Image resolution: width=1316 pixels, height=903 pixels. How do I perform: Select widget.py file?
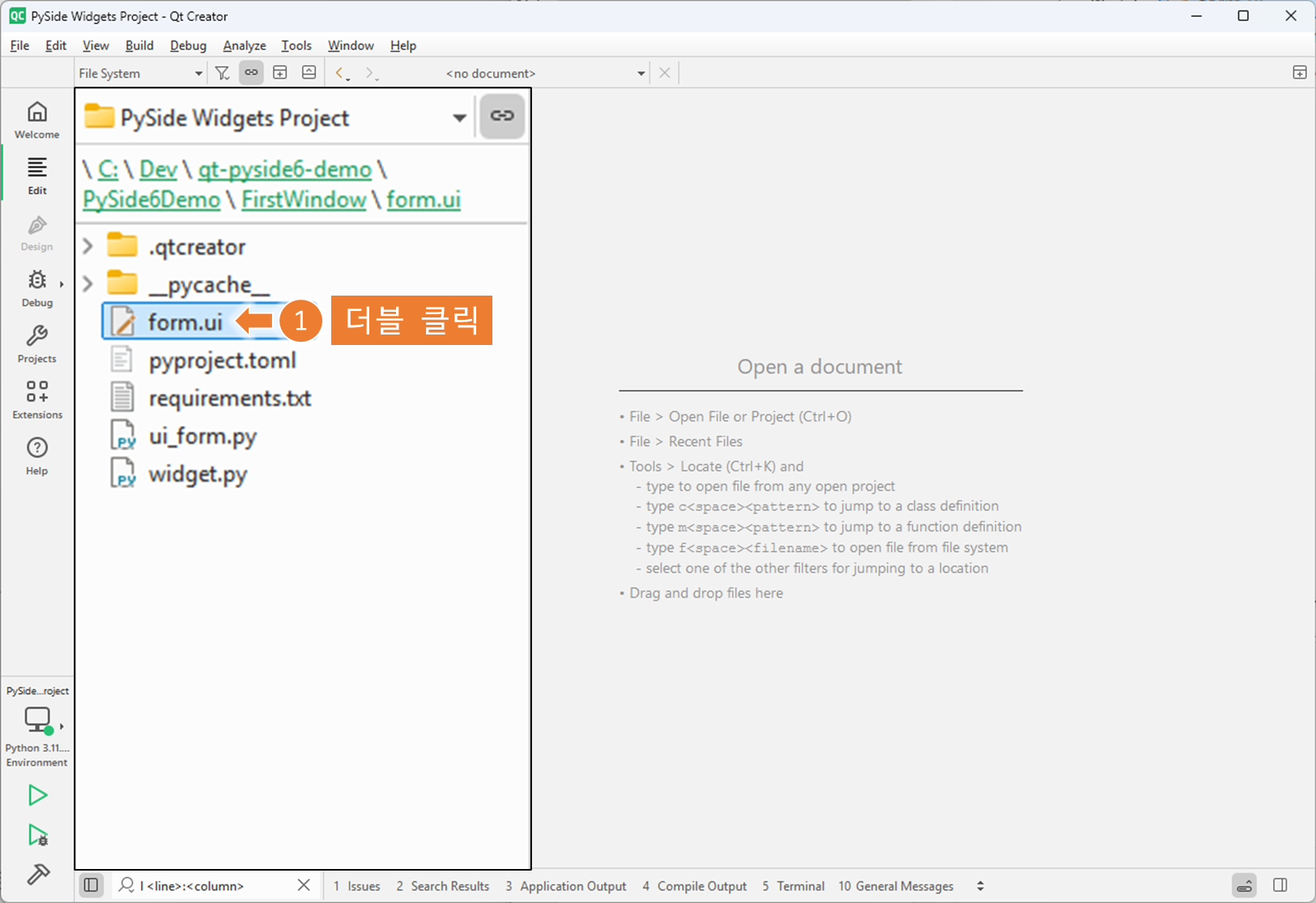click(198, 474)
